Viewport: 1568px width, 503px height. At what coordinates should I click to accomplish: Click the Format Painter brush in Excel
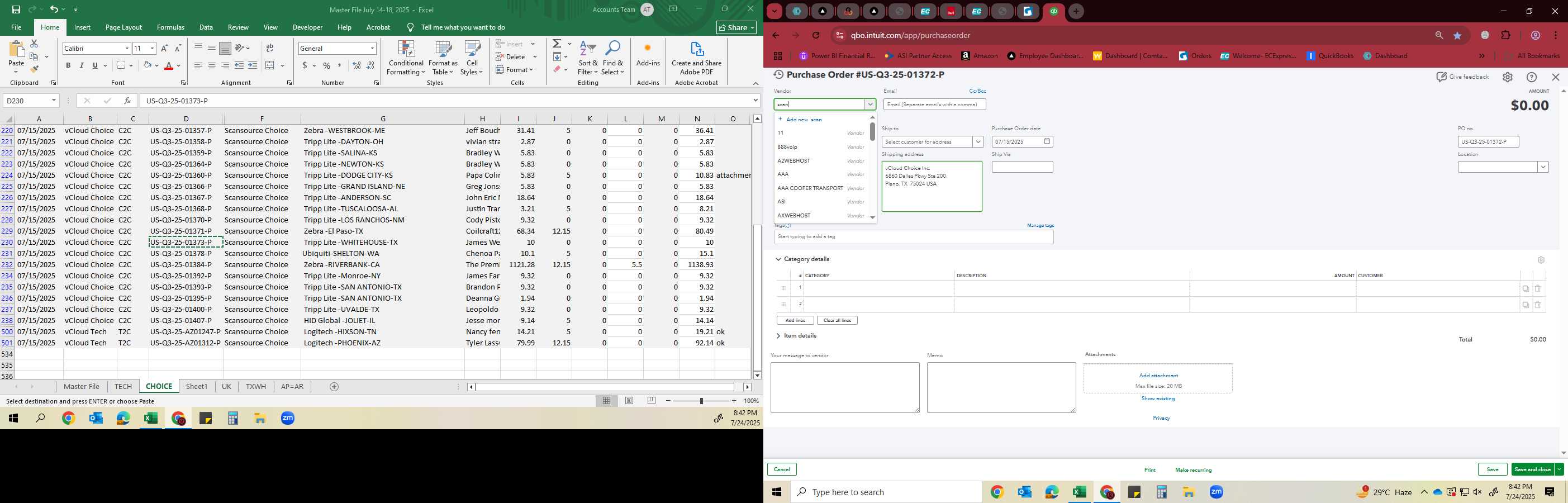pos(34,69)
